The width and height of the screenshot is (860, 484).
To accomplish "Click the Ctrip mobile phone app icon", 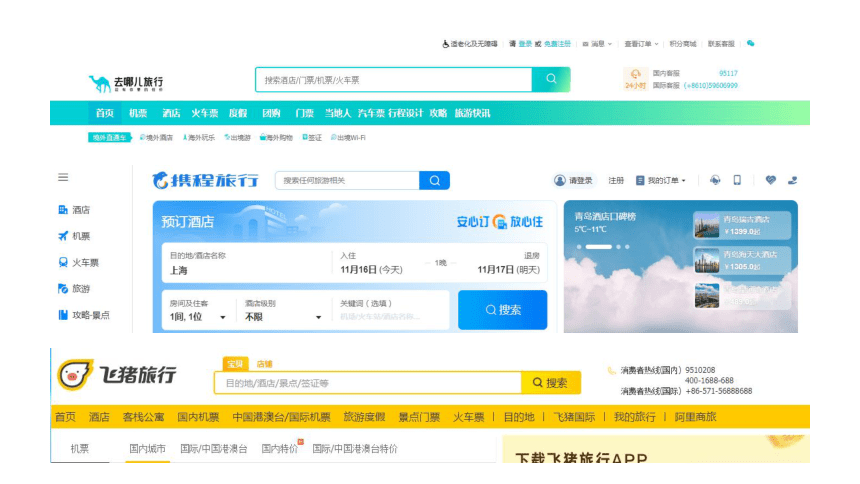I will pos(737,180).
